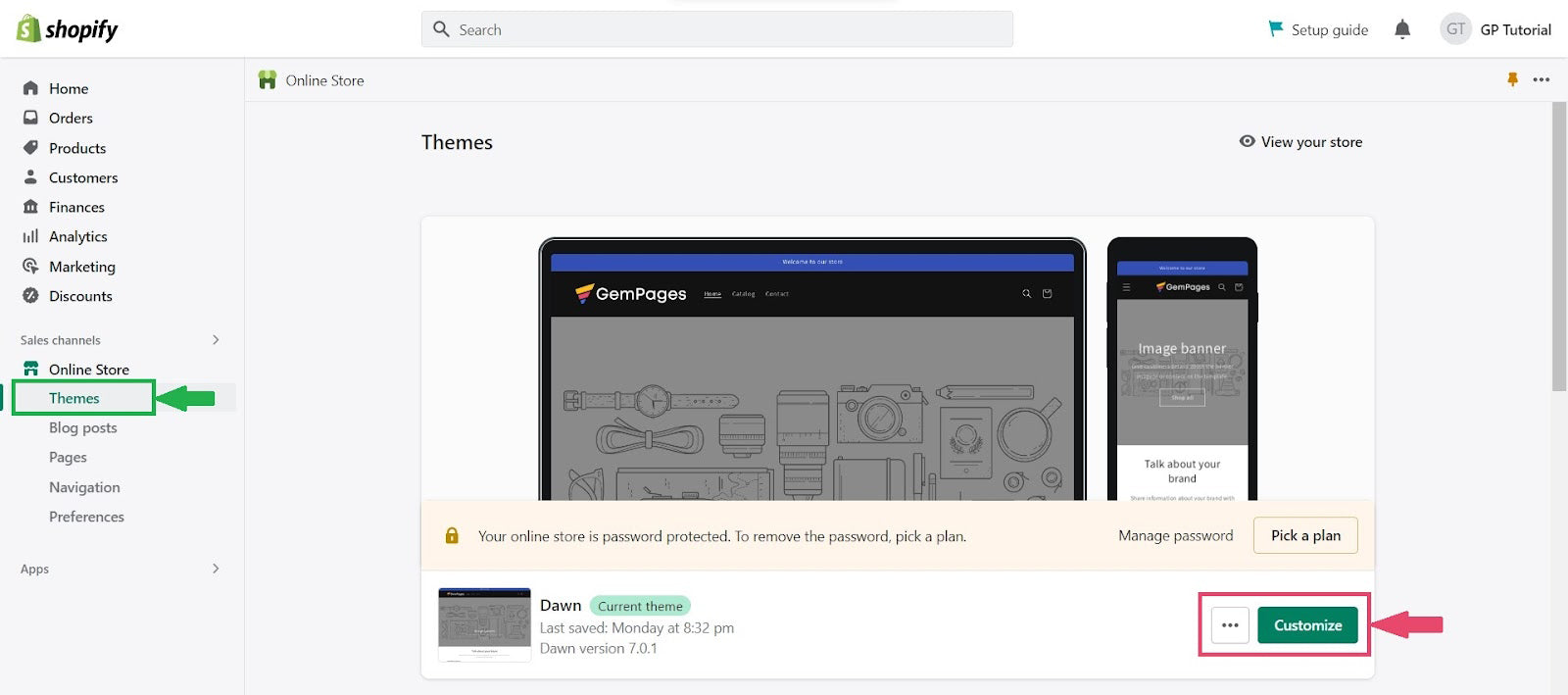The width and height of the screenshot is (1568, 695).
Task: Click the Customize button
Action: pyautogui.click(x=1307, y=625)
